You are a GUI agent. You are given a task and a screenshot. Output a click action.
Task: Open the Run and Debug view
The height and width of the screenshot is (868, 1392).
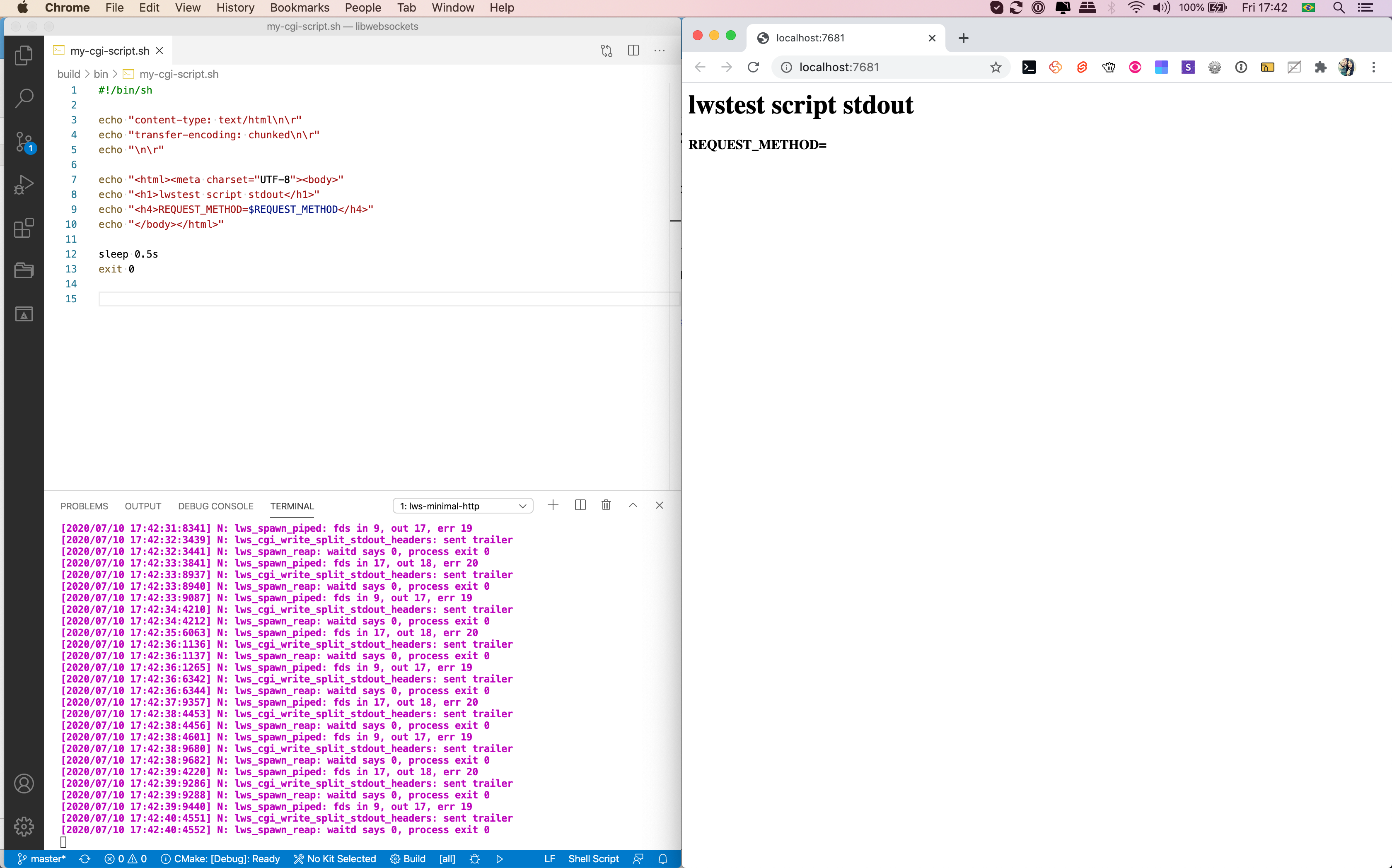coord(24,185)
